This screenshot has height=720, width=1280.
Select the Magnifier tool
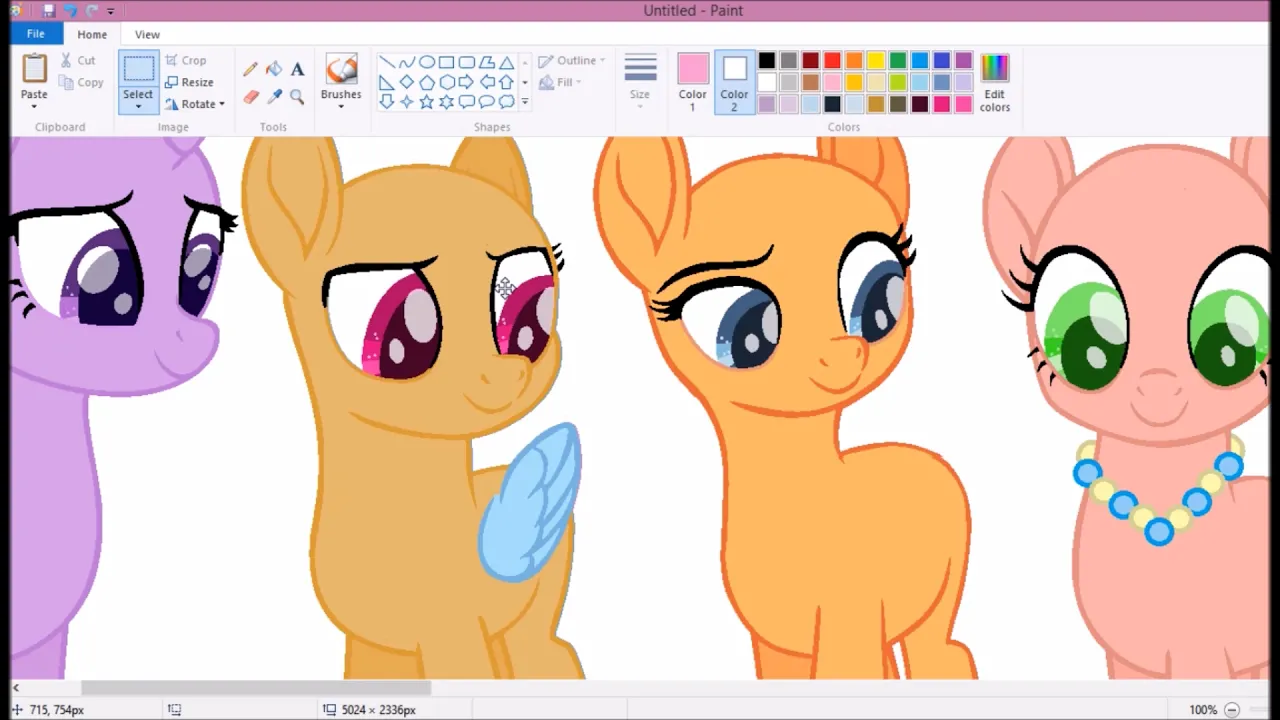297,97
